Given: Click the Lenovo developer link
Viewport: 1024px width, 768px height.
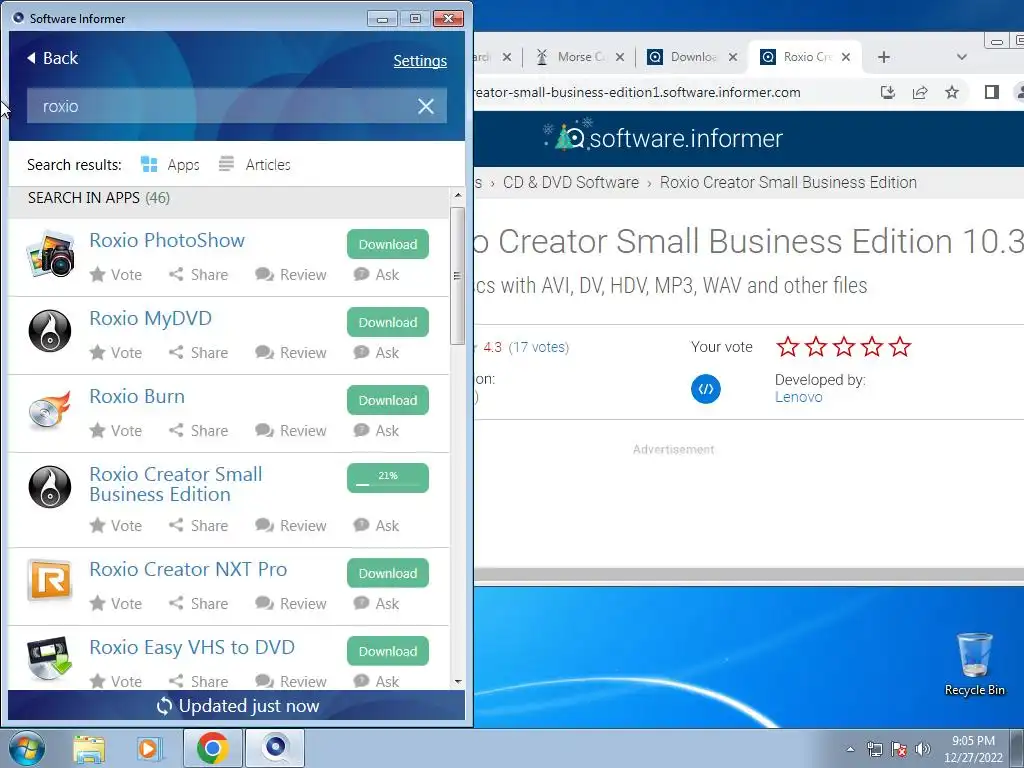Looking at the screenshot, I should click(798, 397).
